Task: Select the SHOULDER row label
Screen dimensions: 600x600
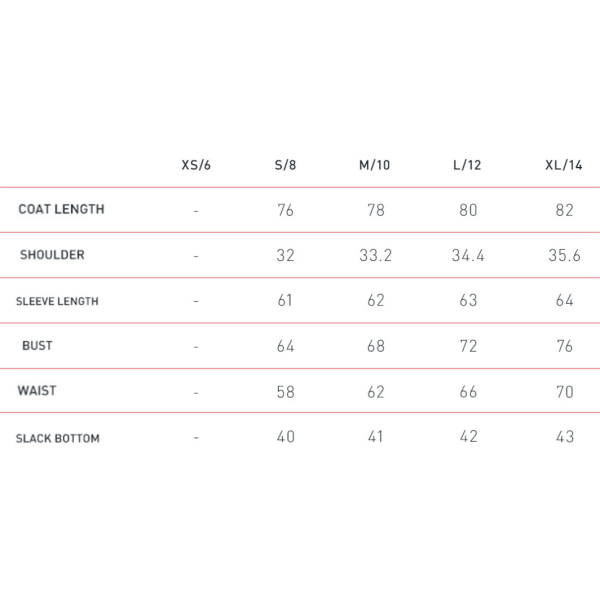Action: 52,254
